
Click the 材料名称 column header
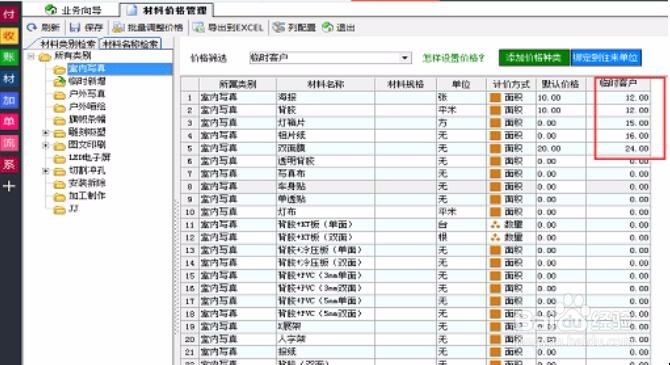click(x=325, y=84)
